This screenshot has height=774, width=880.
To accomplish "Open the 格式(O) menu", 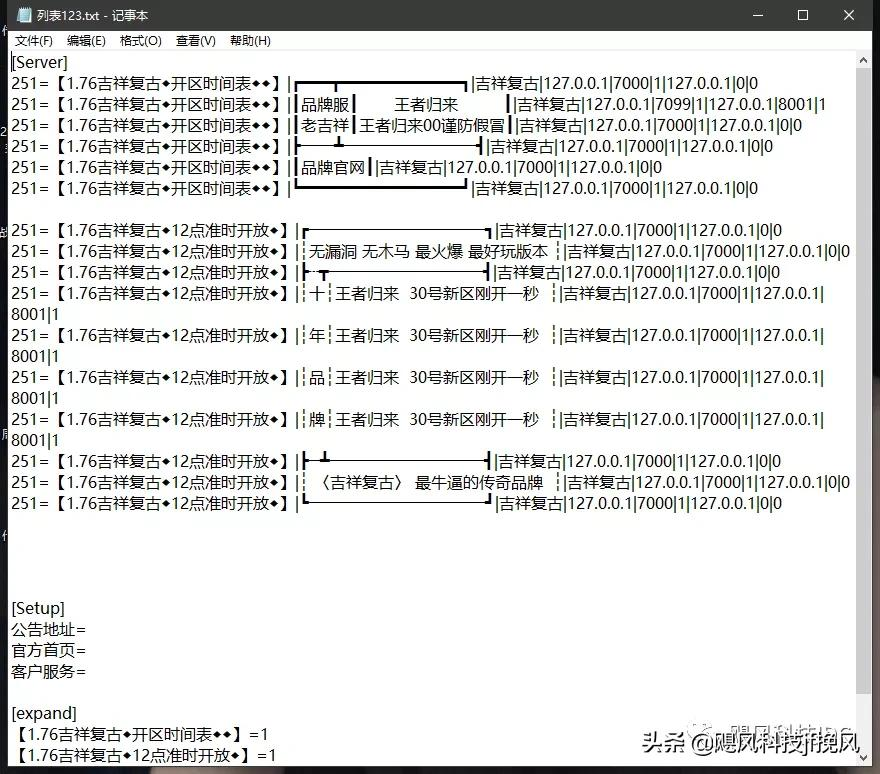I will (140, 41).
